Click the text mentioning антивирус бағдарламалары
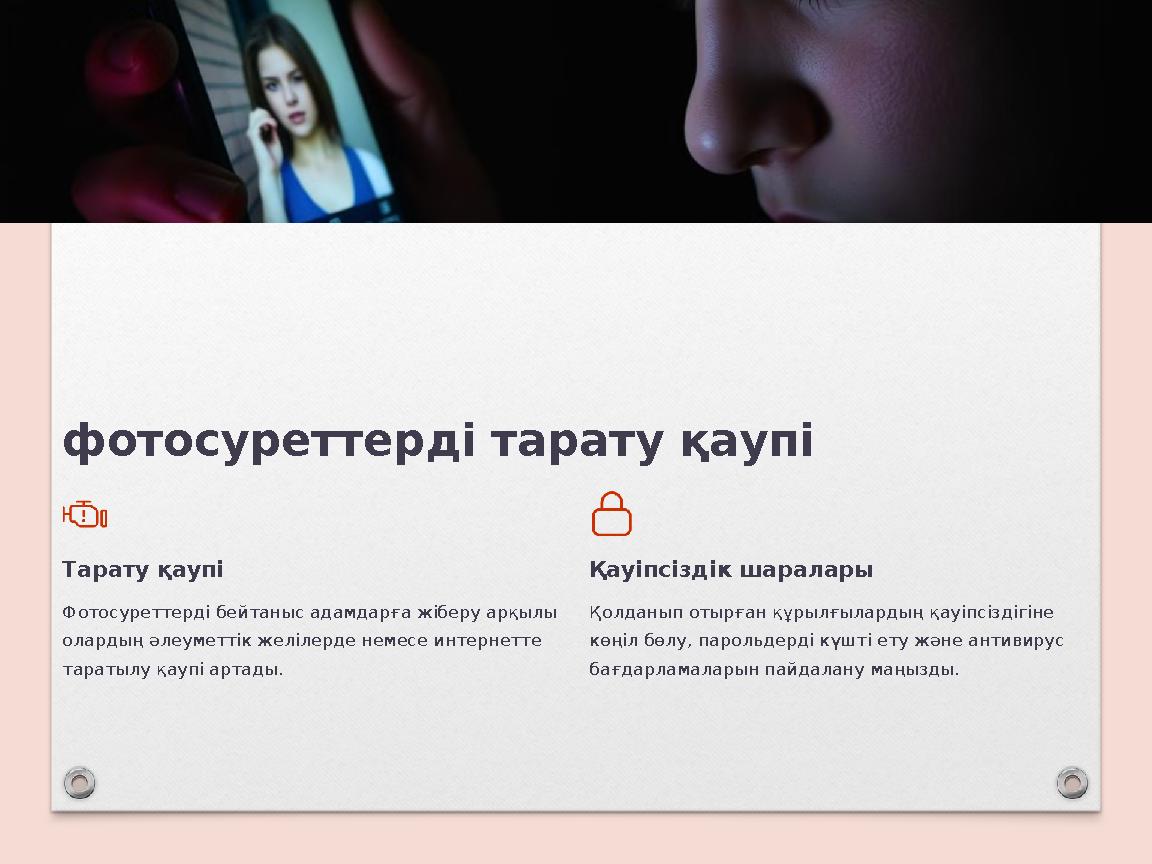Screen dimensions: 1152x864 tap(1000, 639)
